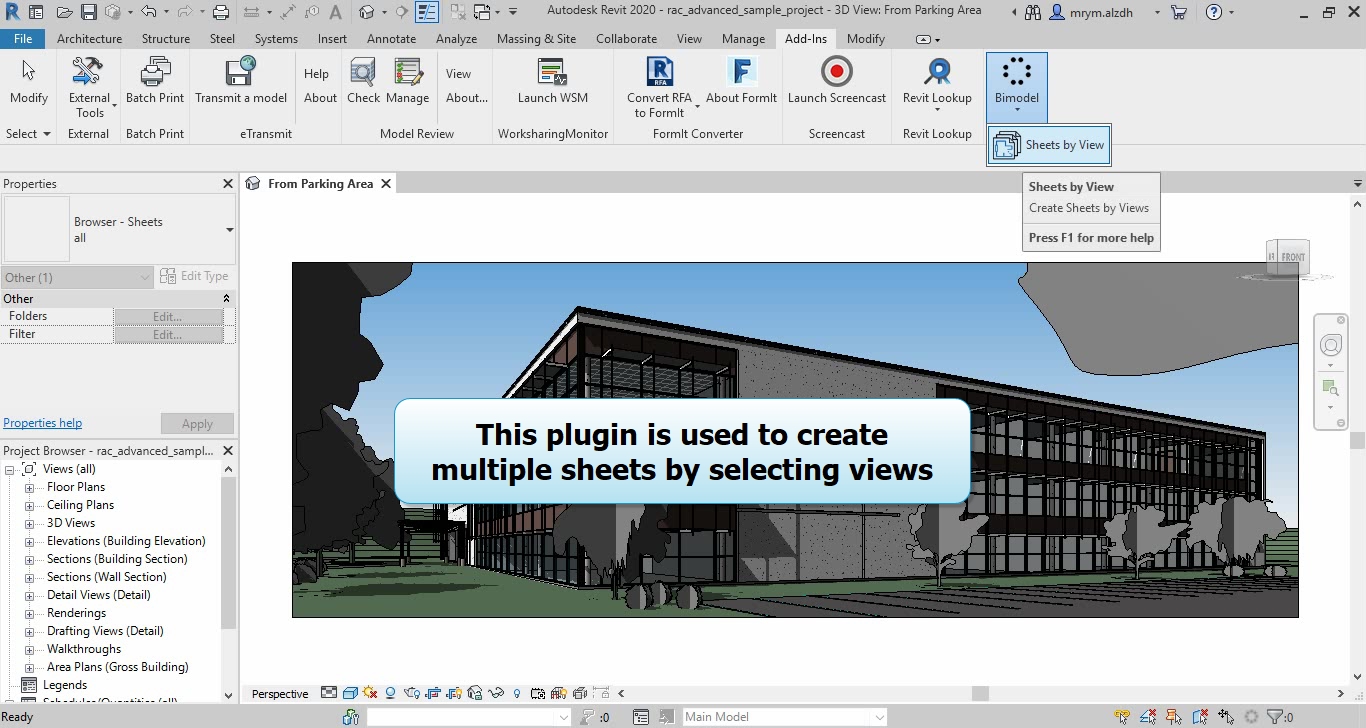1366x728 pixels.
Task: Expand the Floor Plans tree node
Action: click(x=30, y=488)
